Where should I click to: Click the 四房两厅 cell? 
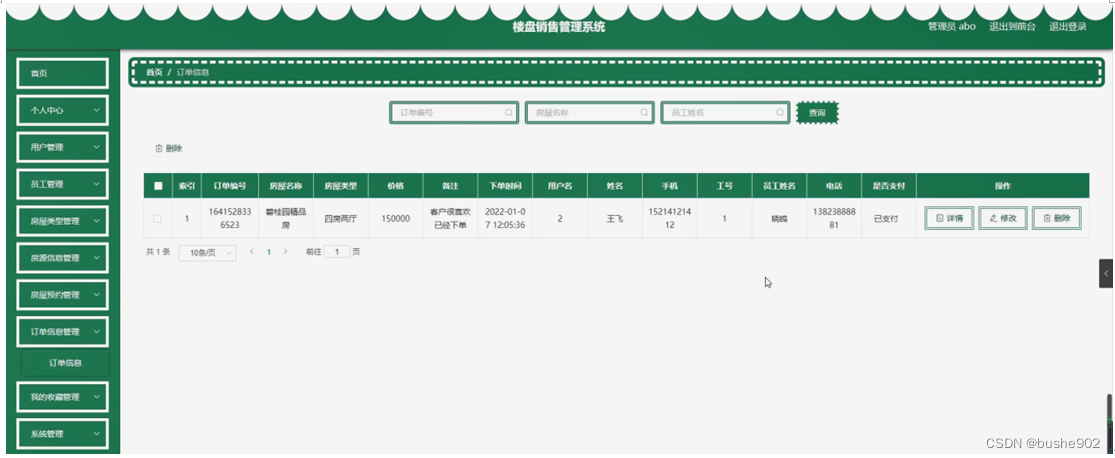coord(341,219)
